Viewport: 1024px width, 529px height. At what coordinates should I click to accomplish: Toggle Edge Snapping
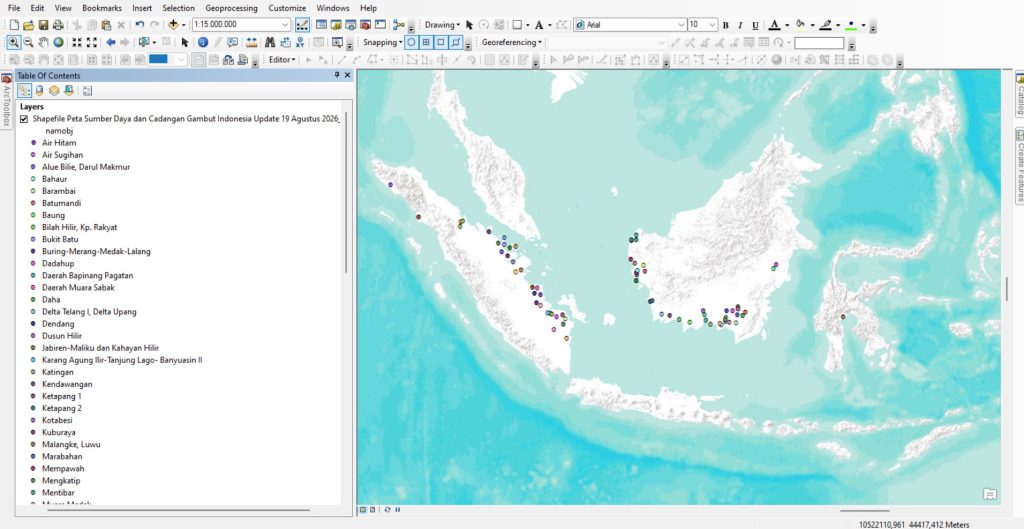(456, 42)
